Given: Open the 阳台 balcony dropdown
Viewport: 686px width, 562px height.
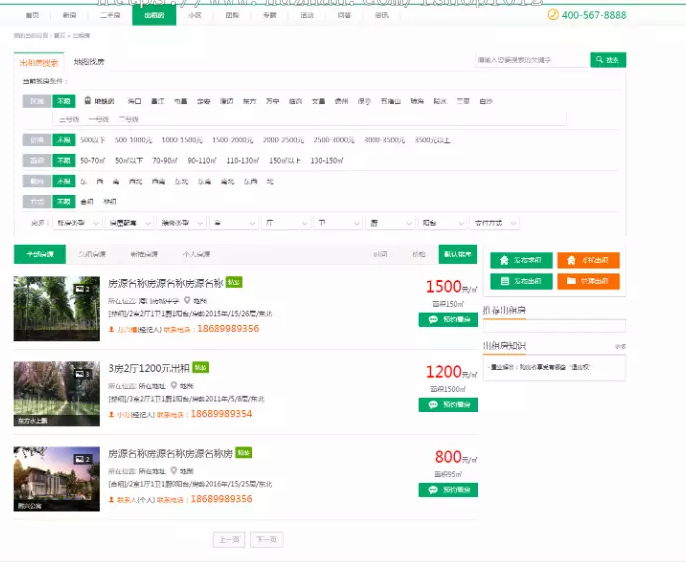Looking at the screenshot, I should [x=442, y=223].
